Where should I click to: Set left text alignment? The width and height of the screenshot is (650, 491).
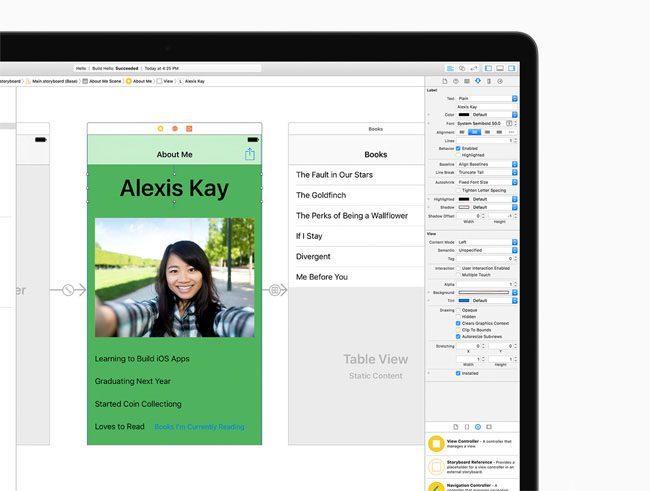tap(462, 132)
